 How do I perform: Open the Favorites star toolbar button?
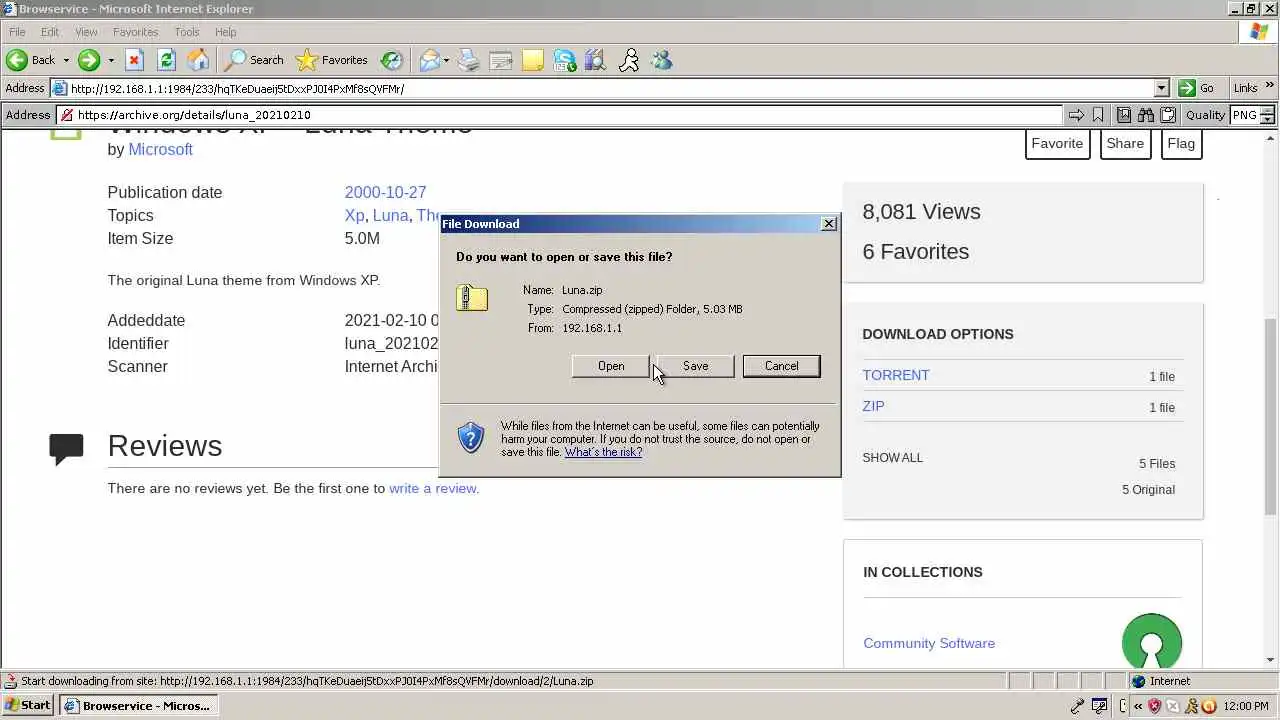pyautogui.click(x=332, y=60)
